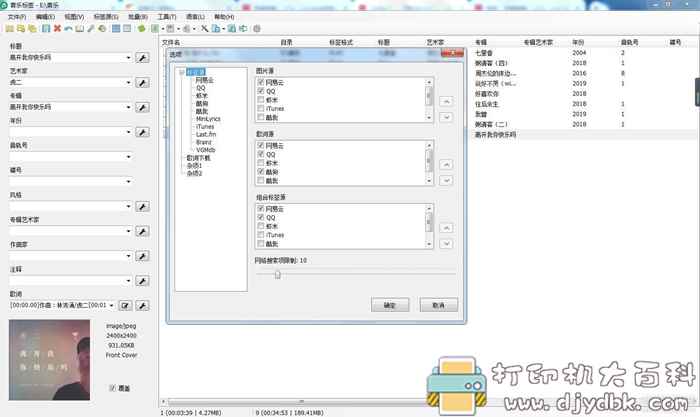Open the 年份 field dropdown
The height and width of the screenshot is (417, 700).
(128, 132)
